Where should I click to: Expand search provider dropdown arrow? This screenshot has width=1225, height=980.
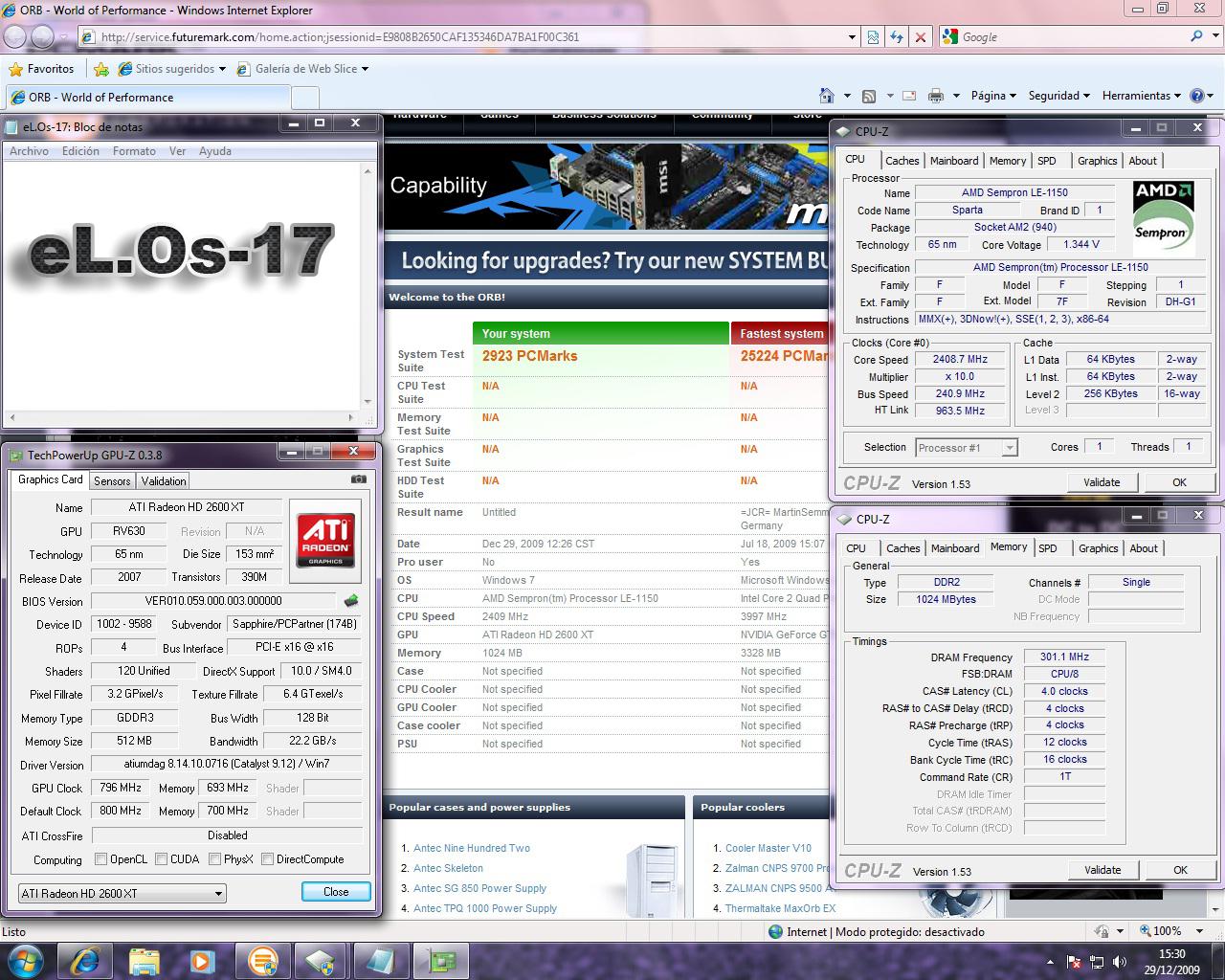pyautogui.click(x=1214, y=36)
